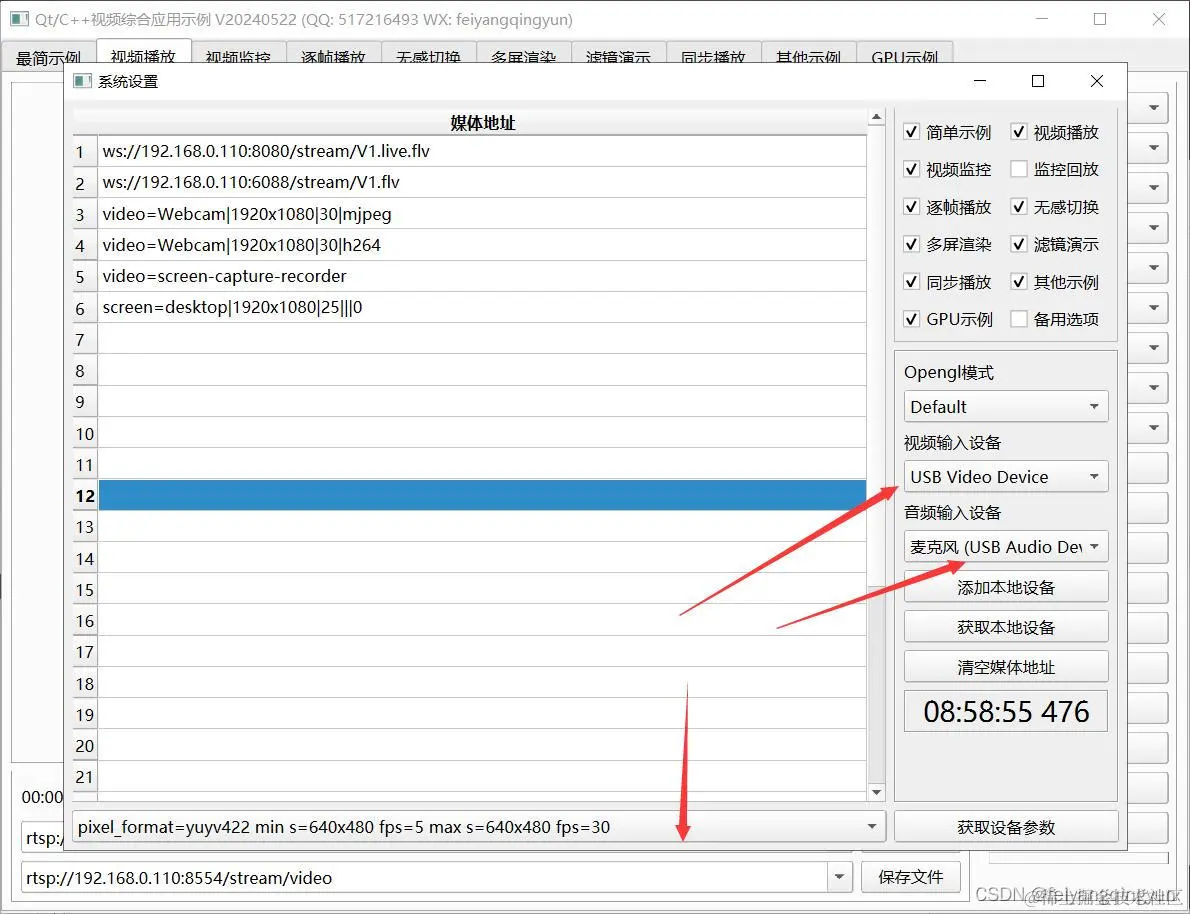Image resolution: width=1190 pixels, height=914 pixels.
Task: Open the rtsp://192.168.0.110:8554 address dropdown arrow
Action: (839, 878)
